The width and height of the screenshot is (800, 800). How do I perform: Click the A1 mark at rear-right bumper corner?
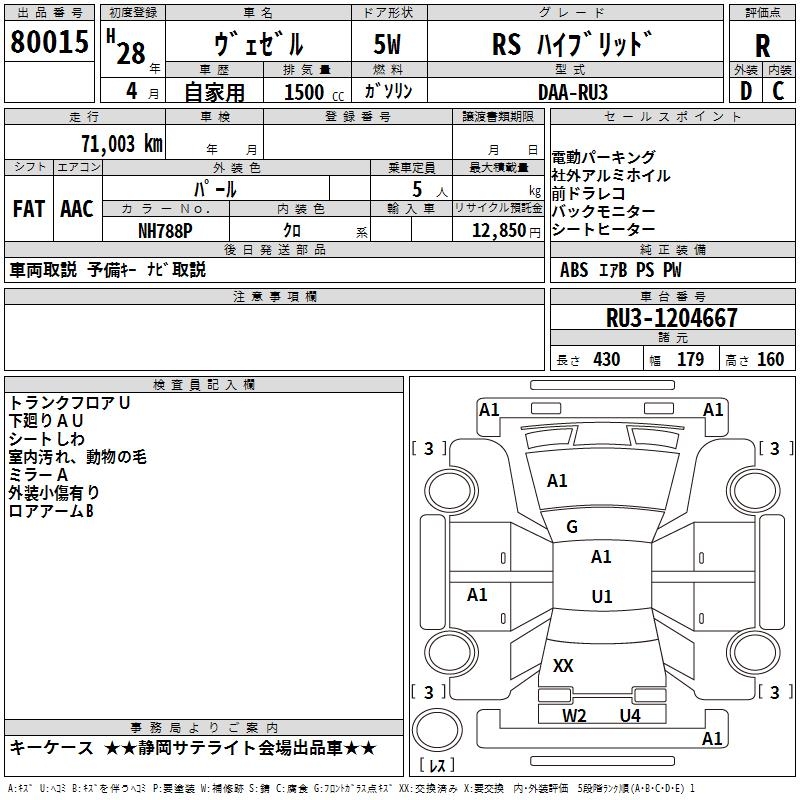(x=712, y=739)
